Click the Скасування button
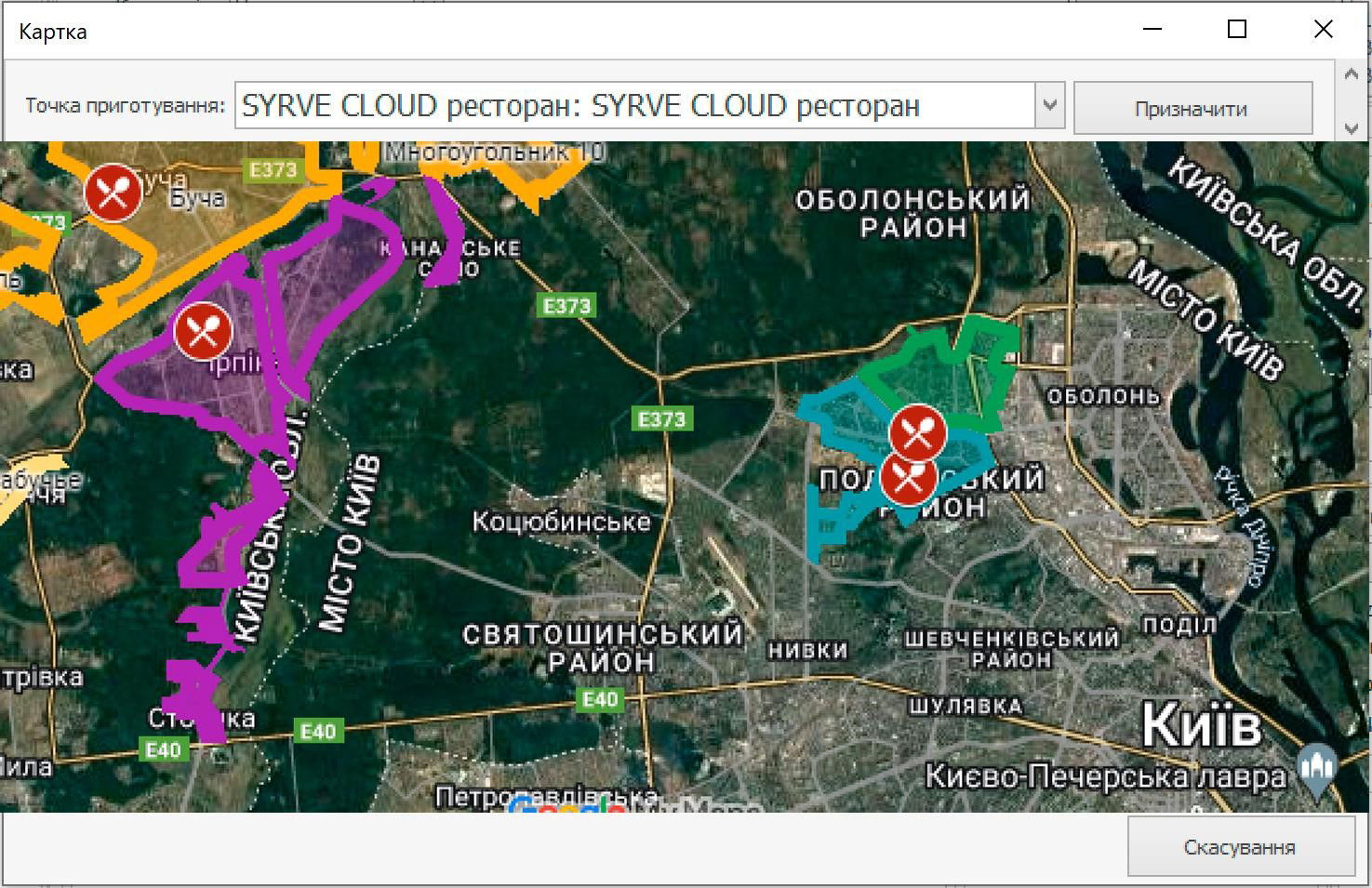The image size is (1372, 888). click(1239, 847)
